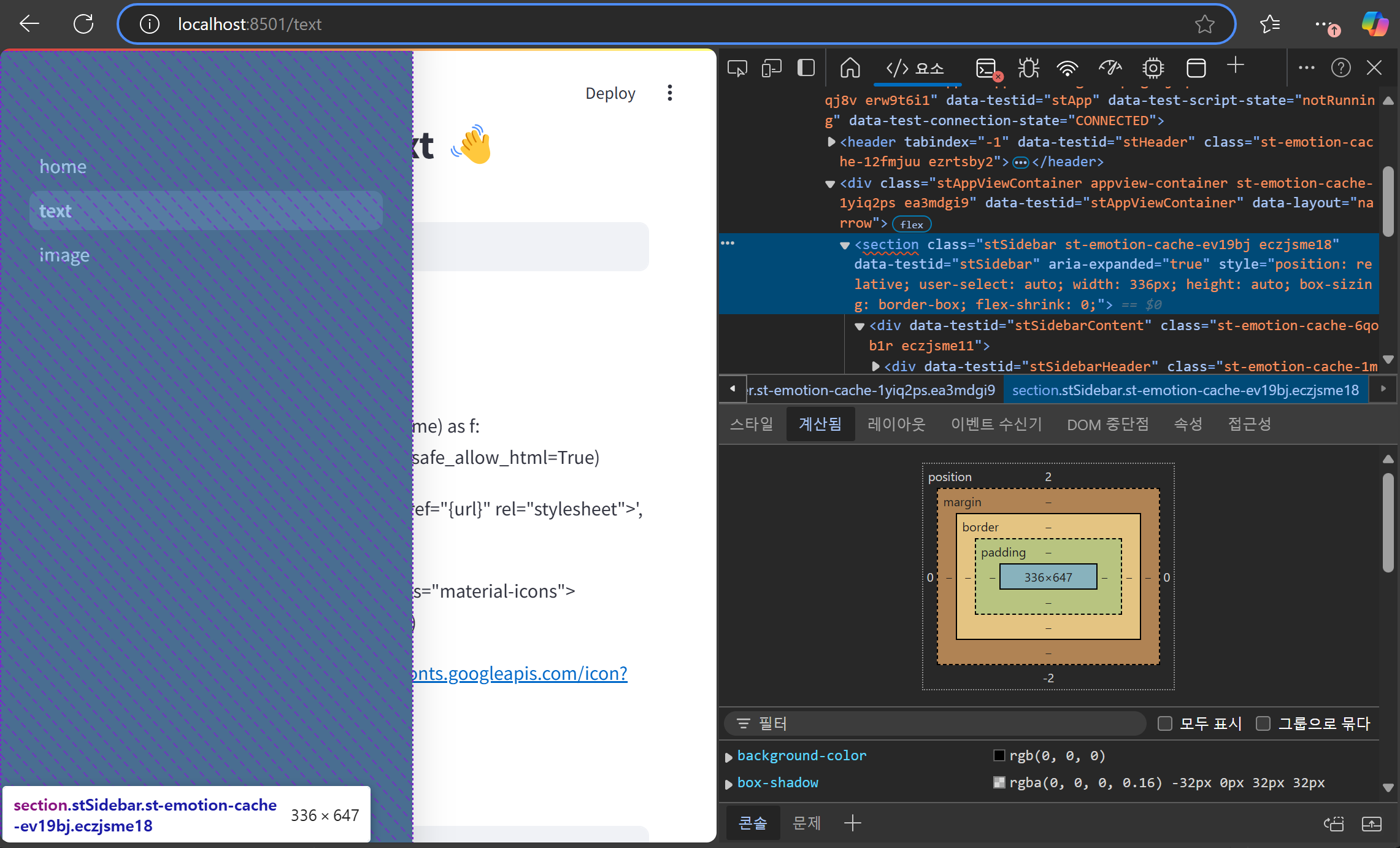Click the box-shadow color swatch

pos(999,782)
